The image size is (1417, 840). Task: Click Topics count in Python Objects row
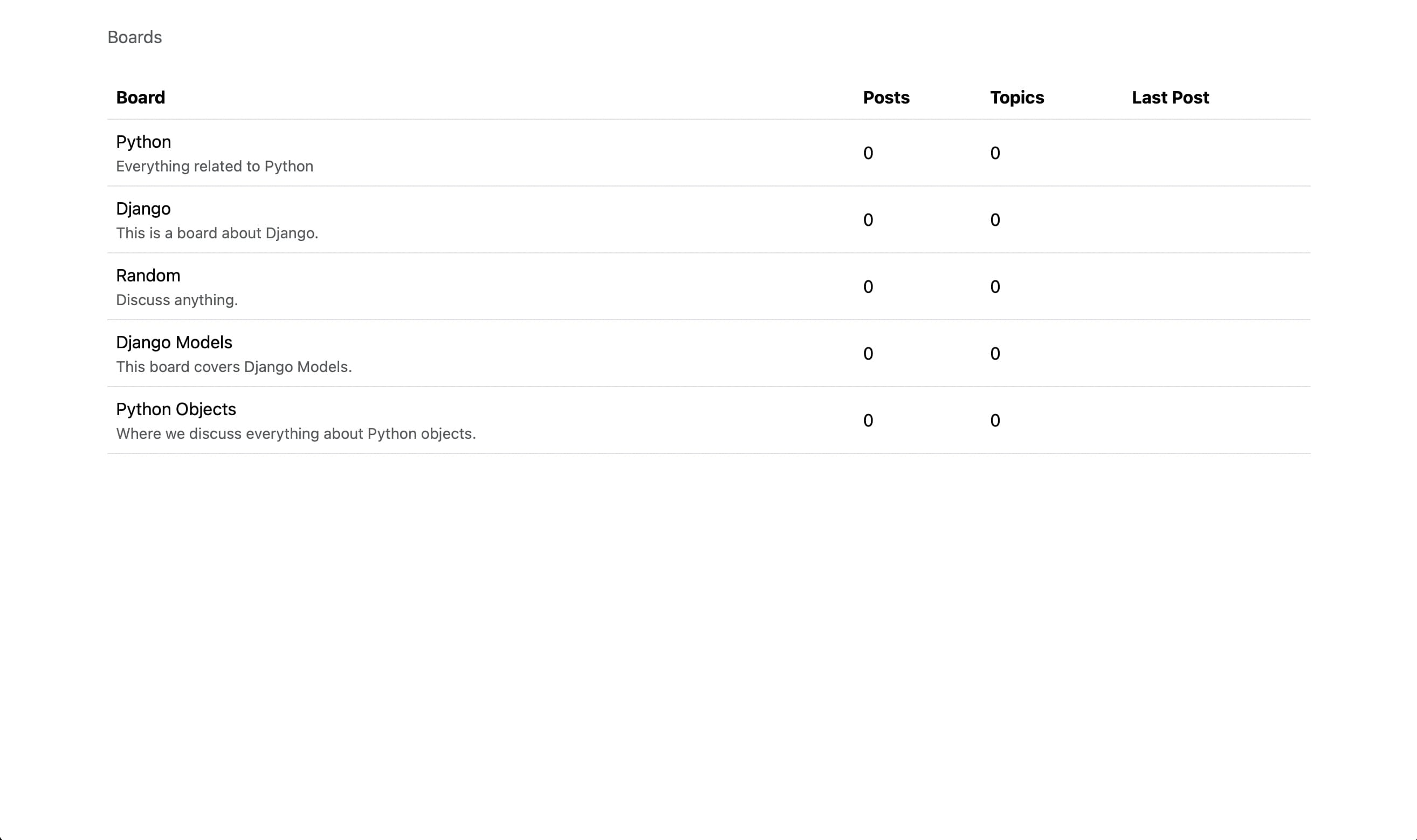[x=995, y=420]
